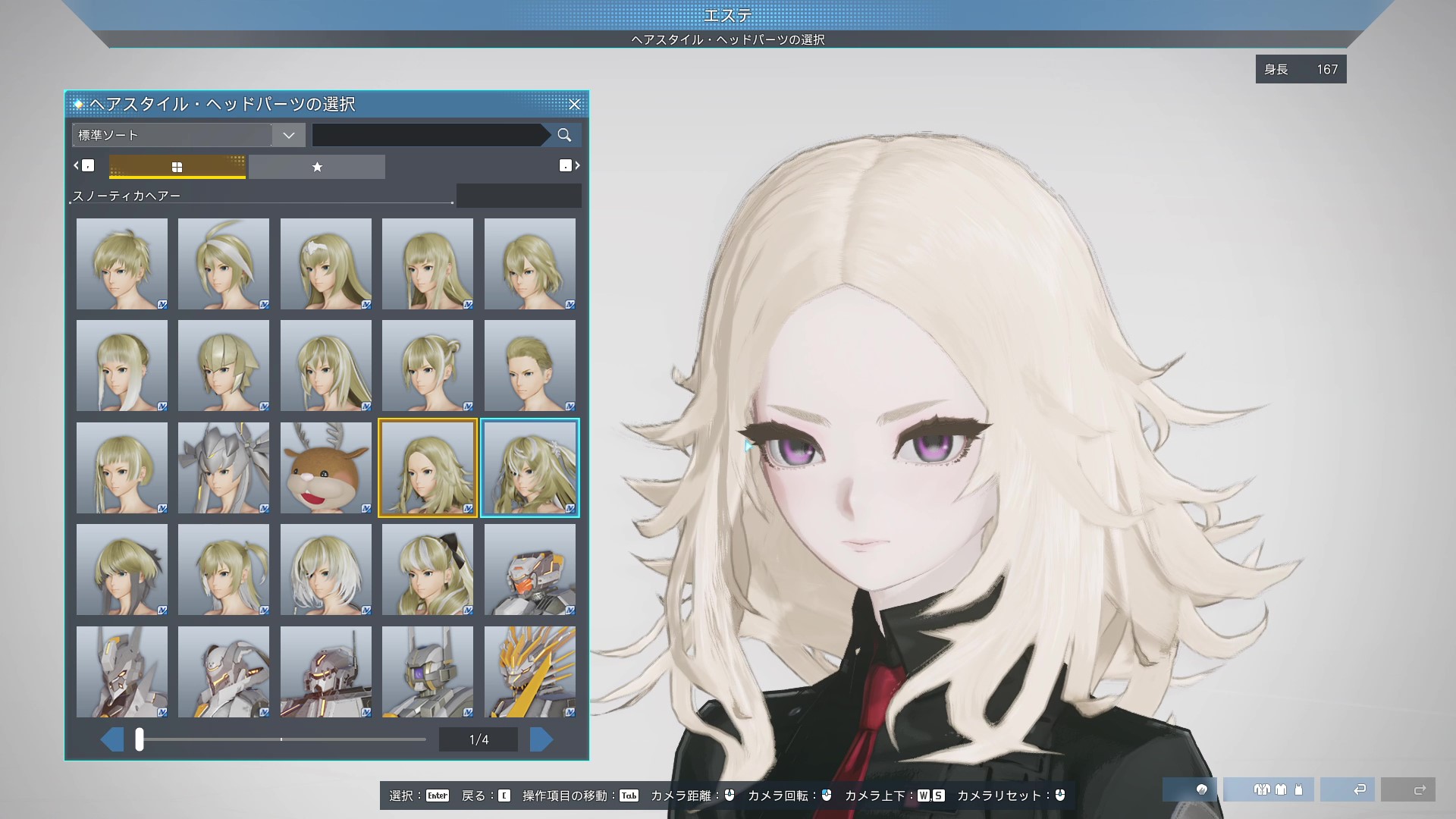Screen dimensions: 1456x819
Task: Switch to previous category with left bracket icon
Action: 84,165
